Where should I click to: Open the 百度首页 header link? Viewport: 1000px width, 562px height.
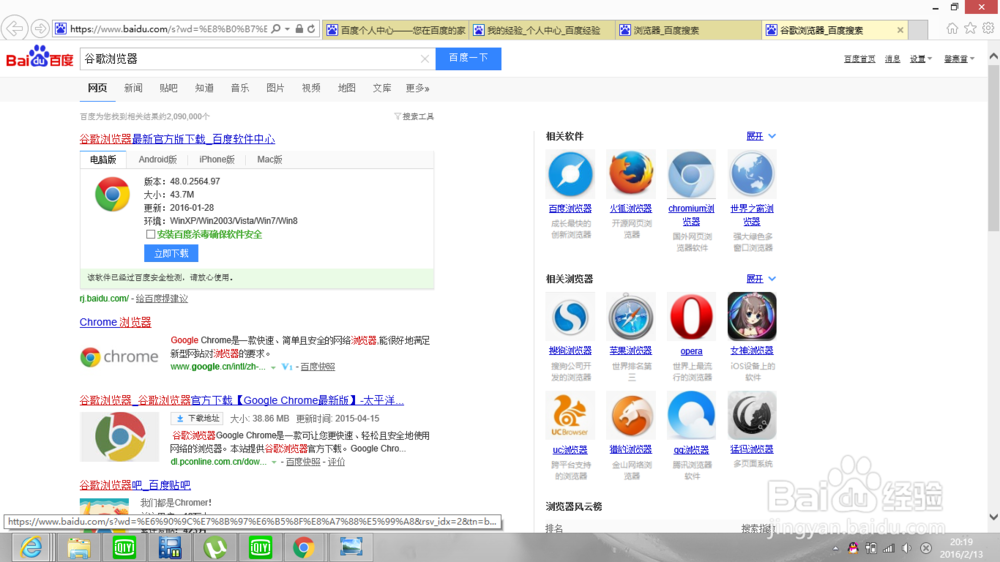pyautogui.click(x=859, y=59)
